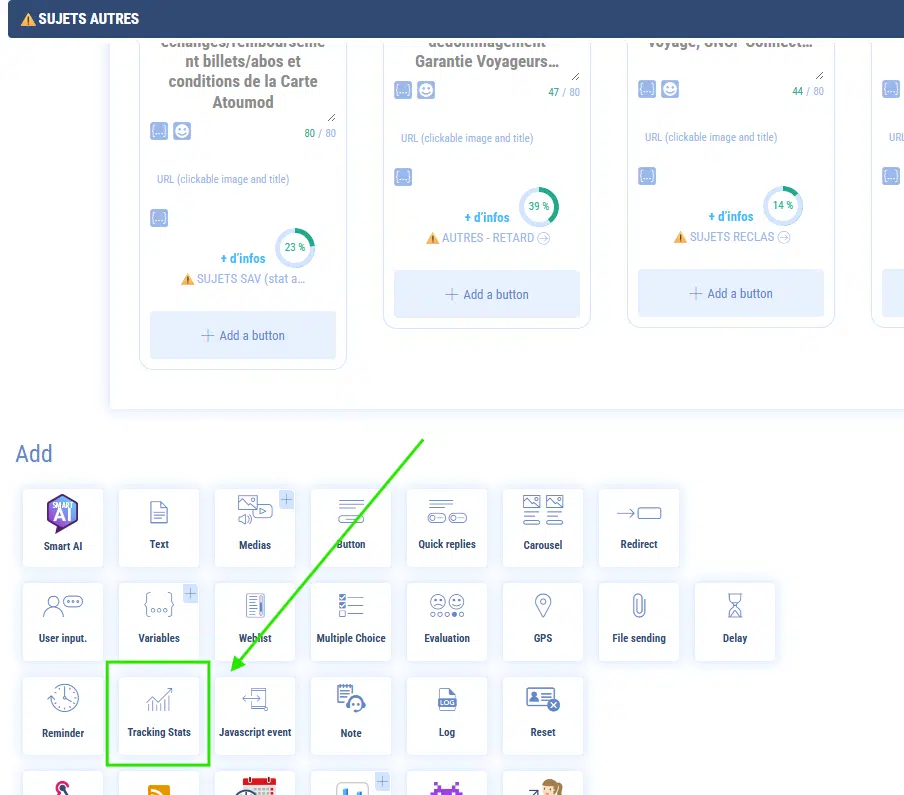Image resolution: width=904 pixels, height=795 pixels.
Task: Expand the Variables plus options
Action: [x=190, y=594]
